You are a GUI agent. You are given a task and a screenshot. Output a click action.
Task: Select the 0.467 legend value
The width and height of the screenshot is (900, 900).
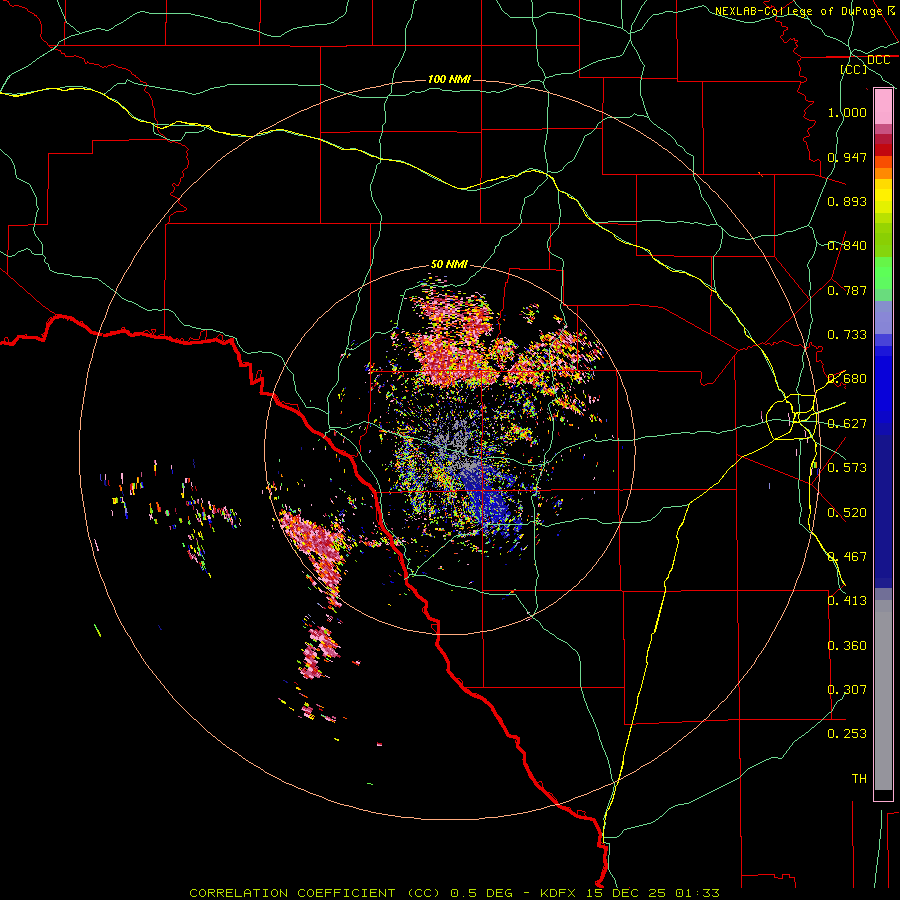point(847,557)
